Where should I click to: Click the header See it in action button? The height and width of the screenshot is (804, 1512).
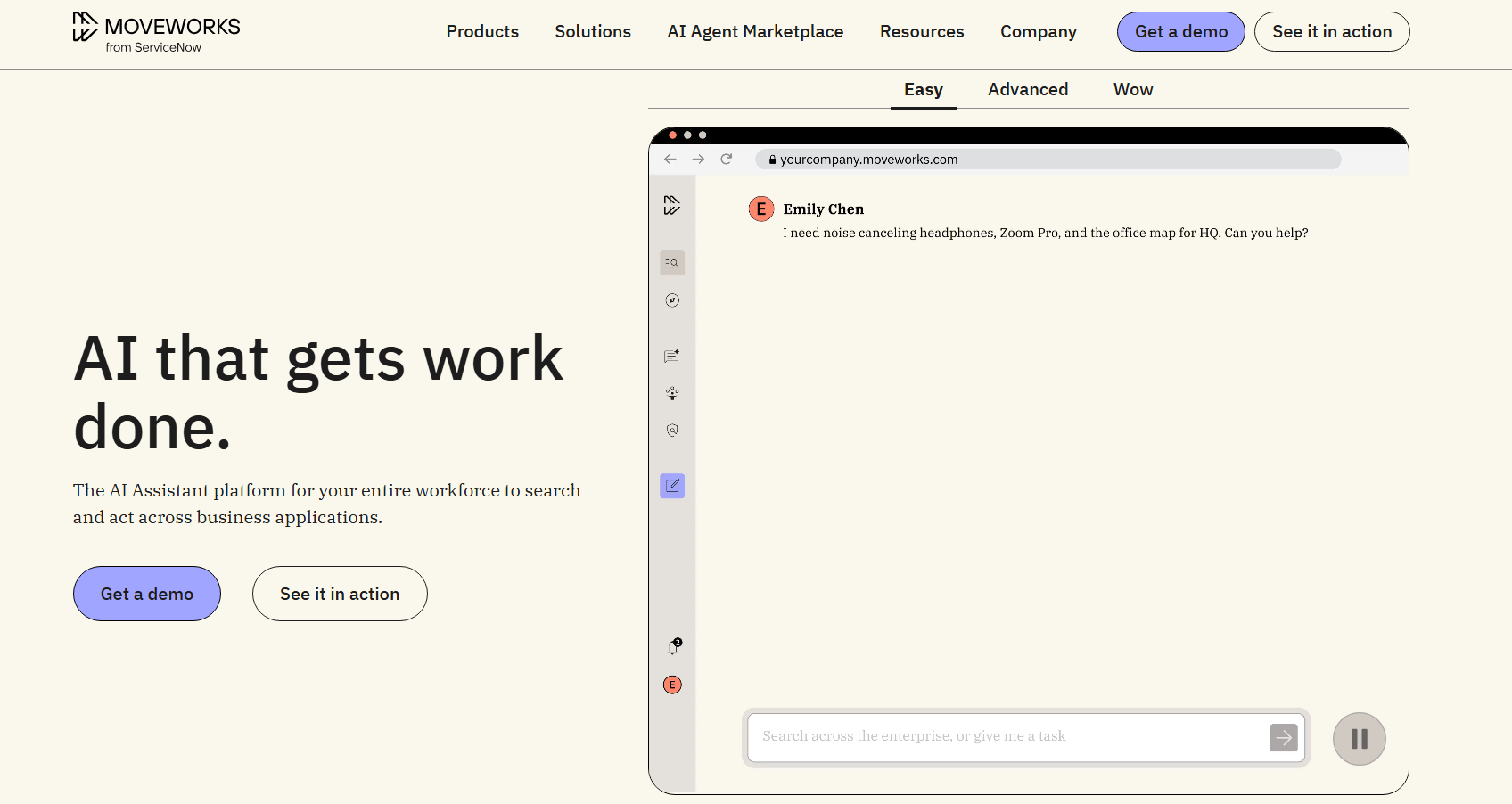1332,32
